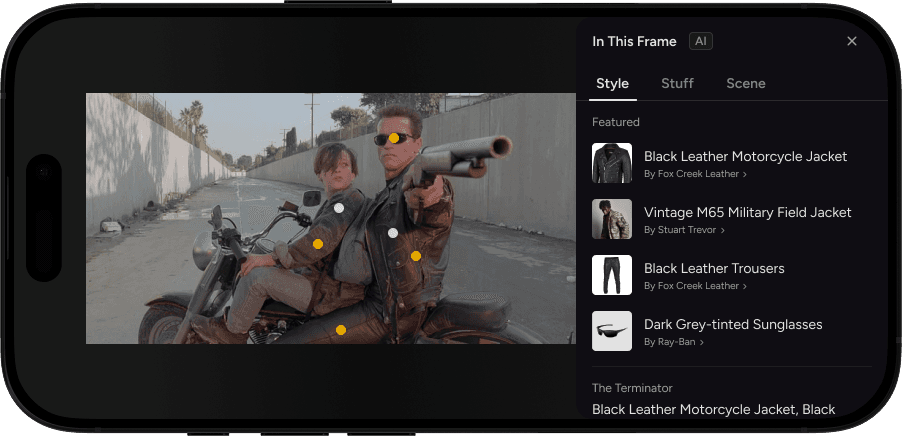Select Vintage M65 Military Field Jacket title

pos(747,212)
